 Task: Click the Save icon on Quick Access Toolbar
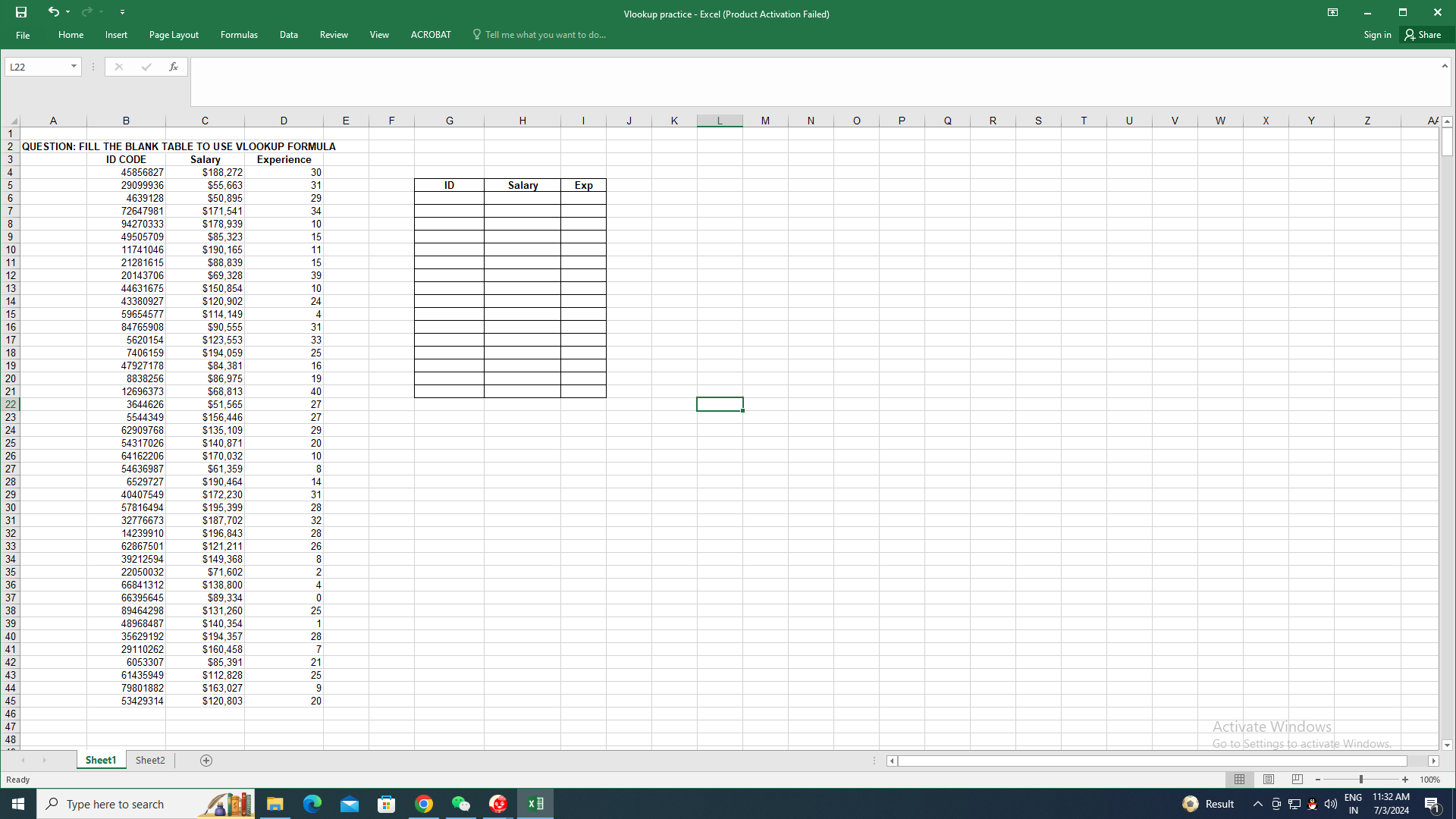coord(20,12)
